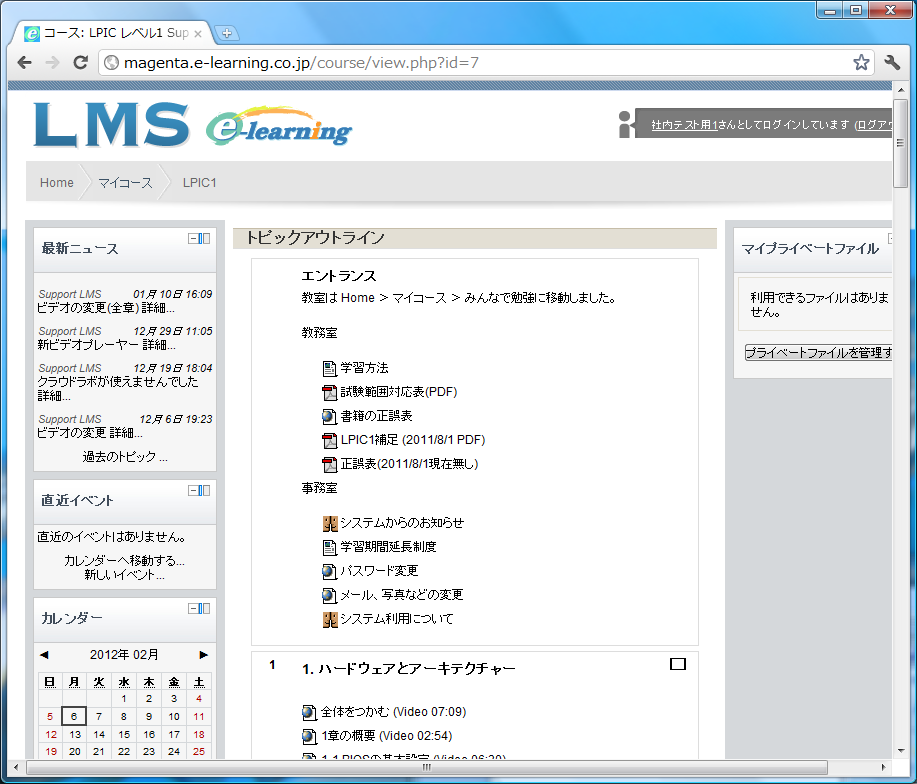The width and height of the screenshot is (917, 784).
Task: Click the 直近のイベントはありません。 message
Action: point(112,537)
